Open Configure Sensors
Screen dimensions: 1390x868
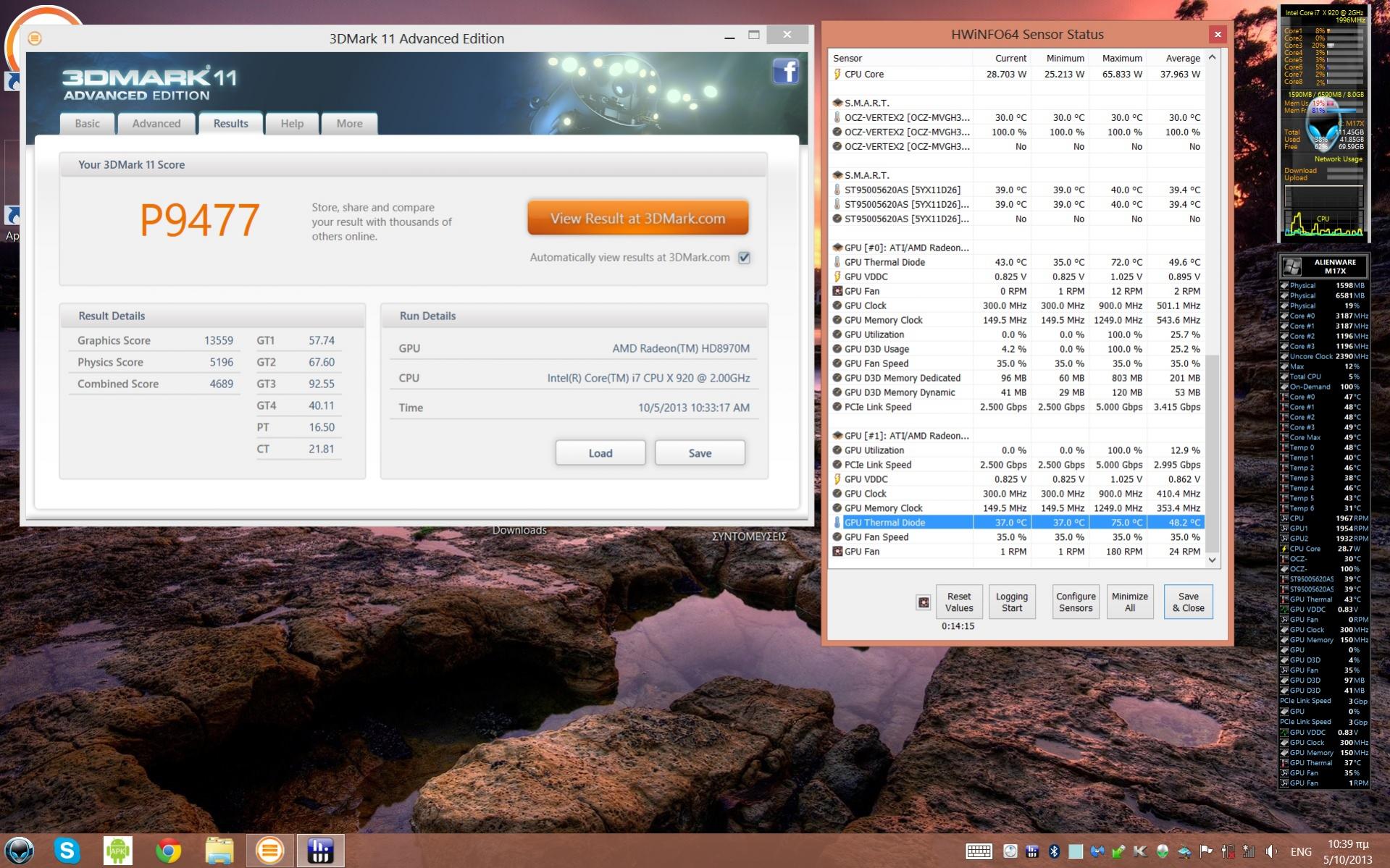[1076, 602]
